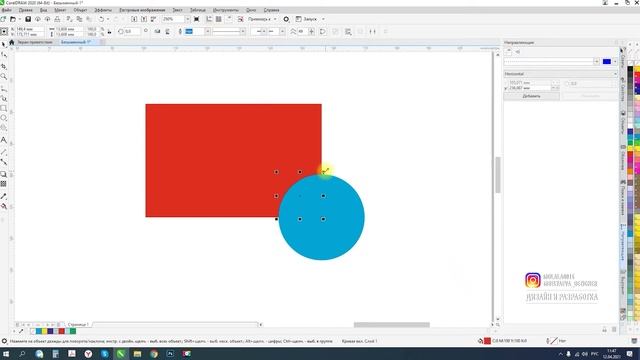
Task: Click the Instagram logo icon
Action: coord(533,280)
